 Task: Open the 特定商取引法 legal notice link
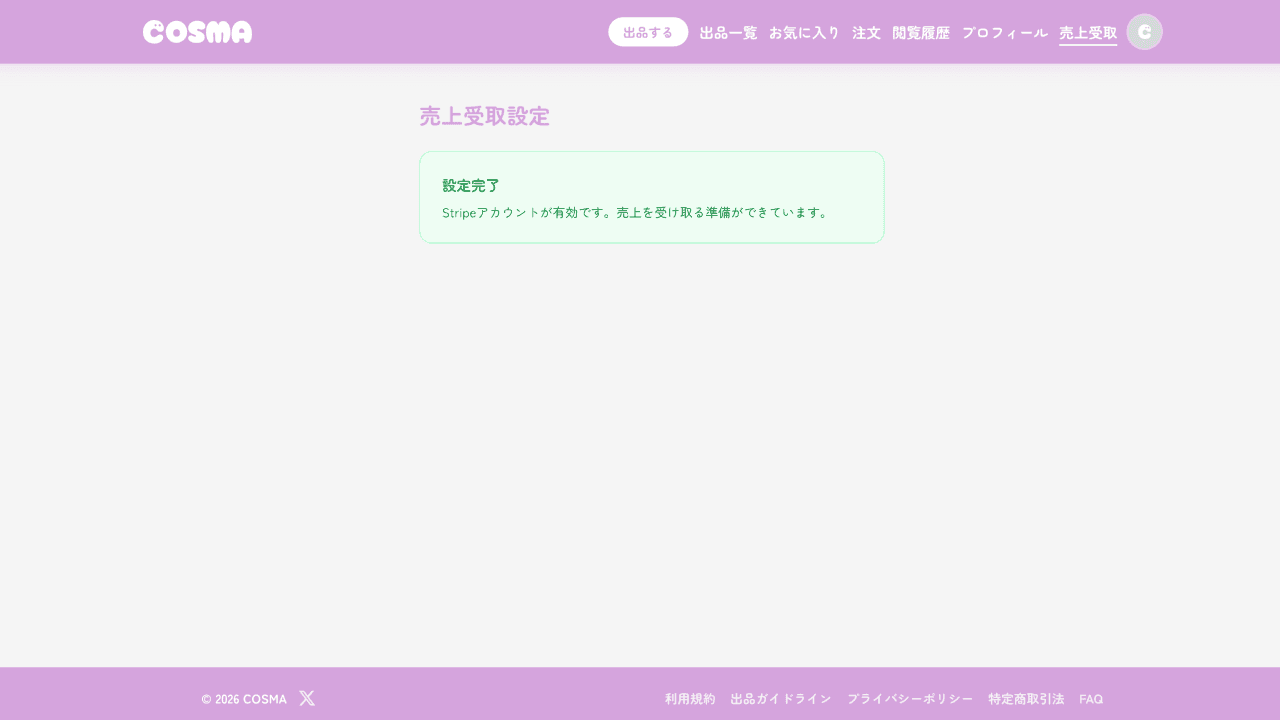[1026, 698]
